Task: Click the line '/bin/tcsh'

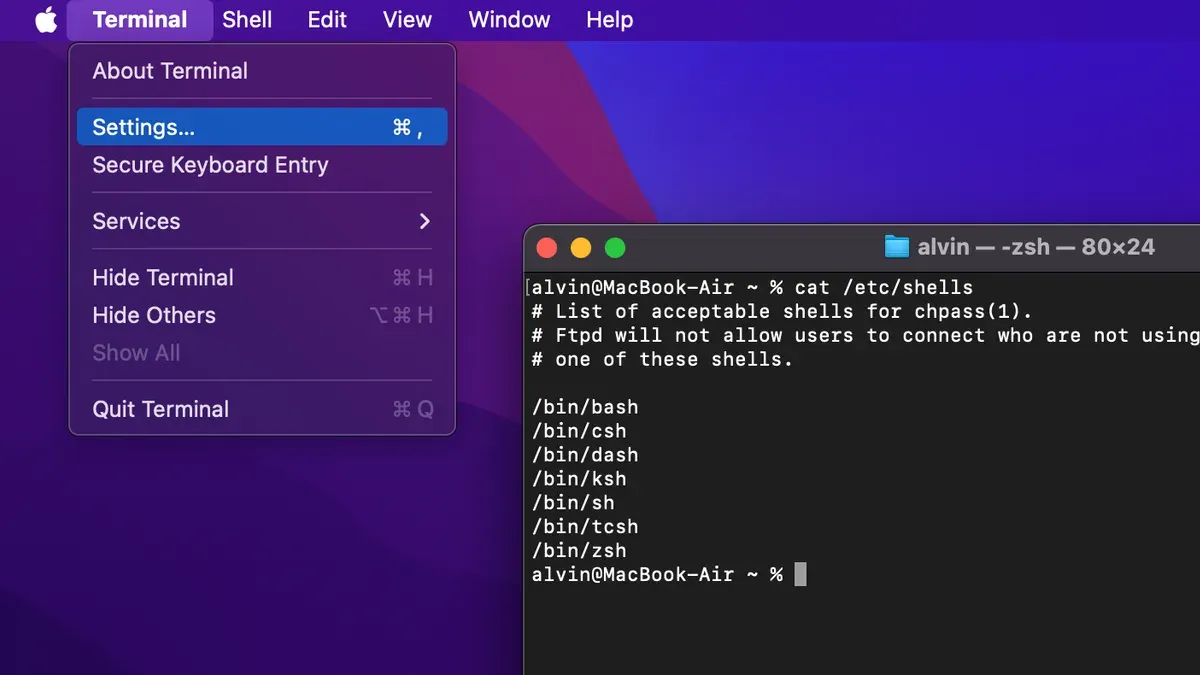Action: point(585,527)
